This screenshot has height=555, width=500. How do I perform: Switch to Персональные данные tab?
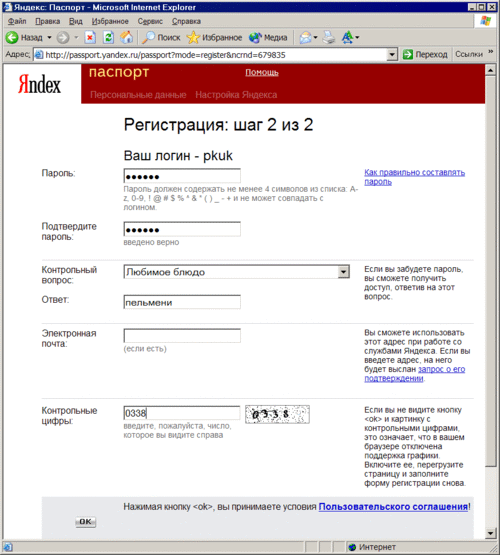coord(138,95)
